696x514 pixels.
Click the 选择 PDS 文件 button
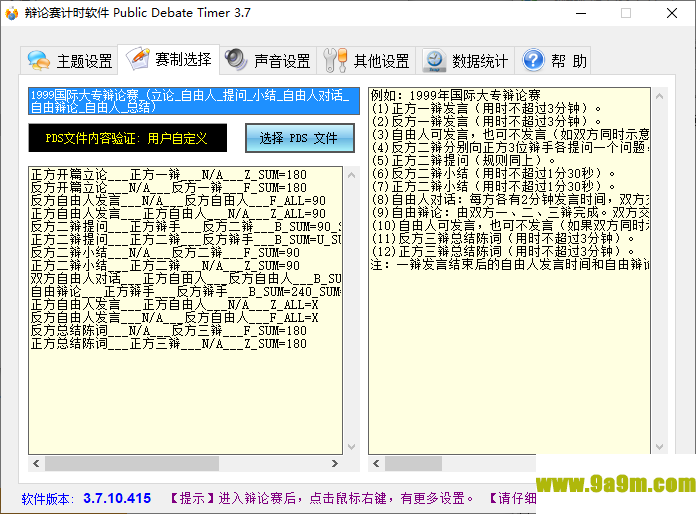point(299,138)
